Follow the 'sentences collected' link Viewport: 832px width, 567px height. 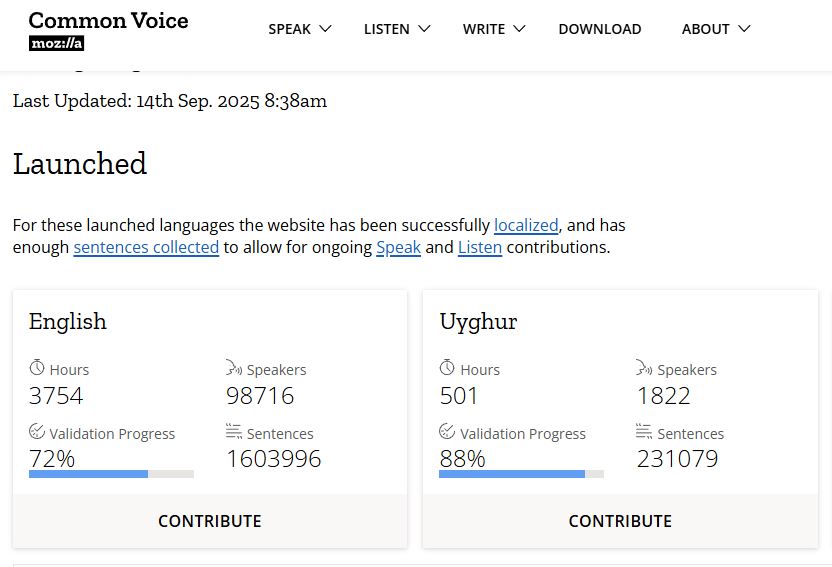pyautogui.click(x=146, y=248)
